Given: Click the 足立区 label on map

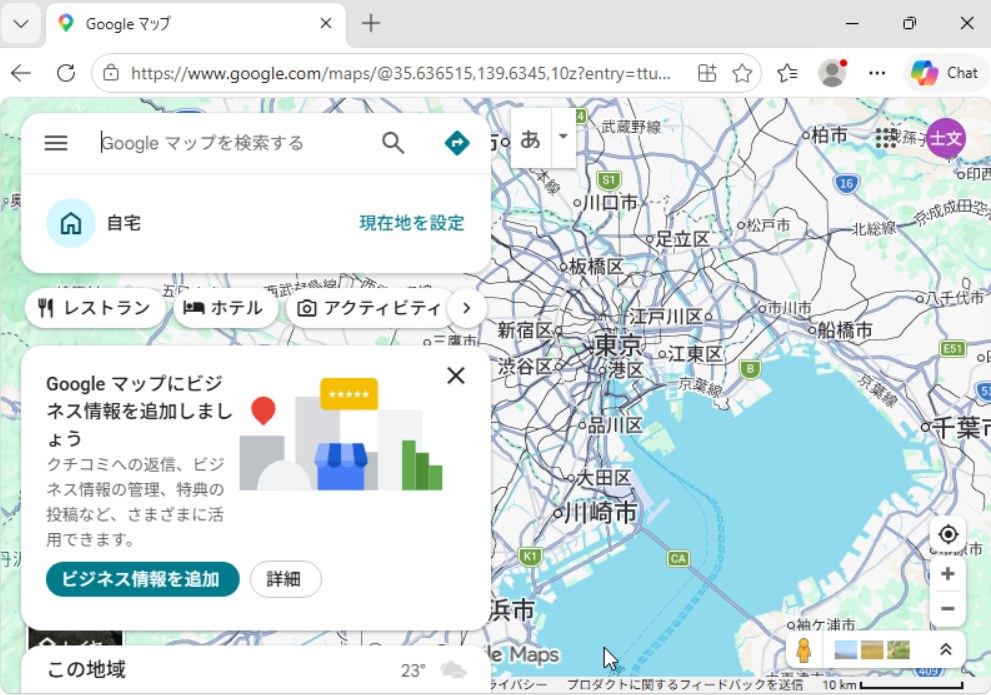Looking at the screenshot, I should click(683, 239).
